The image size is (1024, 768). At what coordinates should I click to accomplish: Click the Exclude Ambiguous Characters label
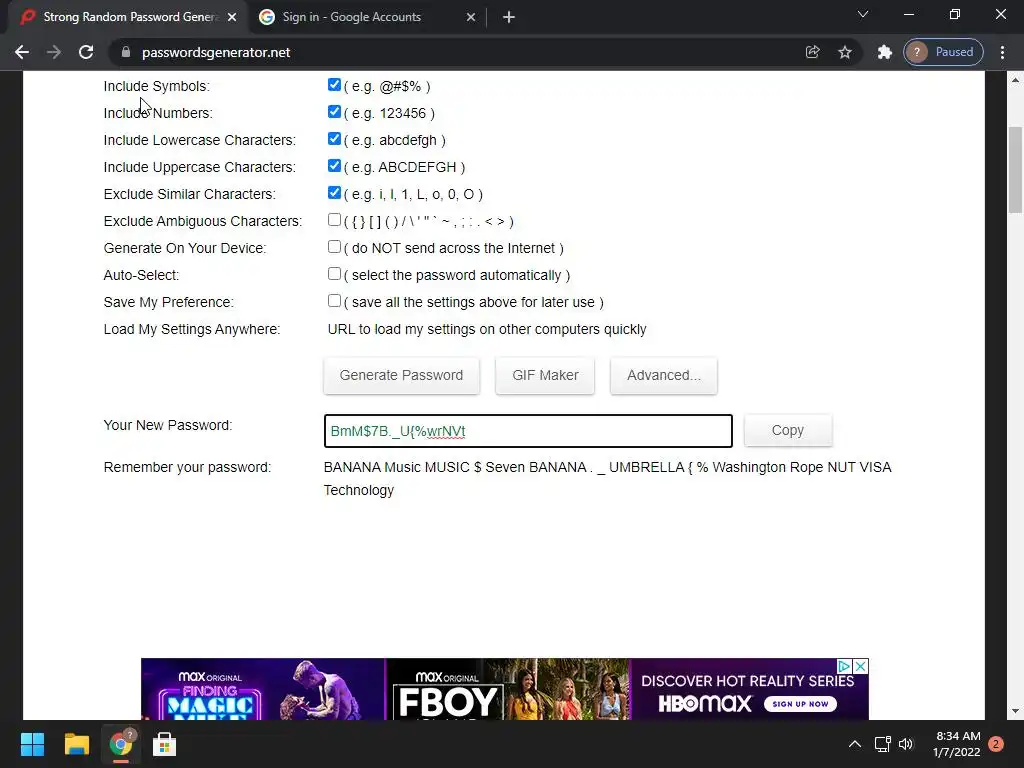point(203,221)
